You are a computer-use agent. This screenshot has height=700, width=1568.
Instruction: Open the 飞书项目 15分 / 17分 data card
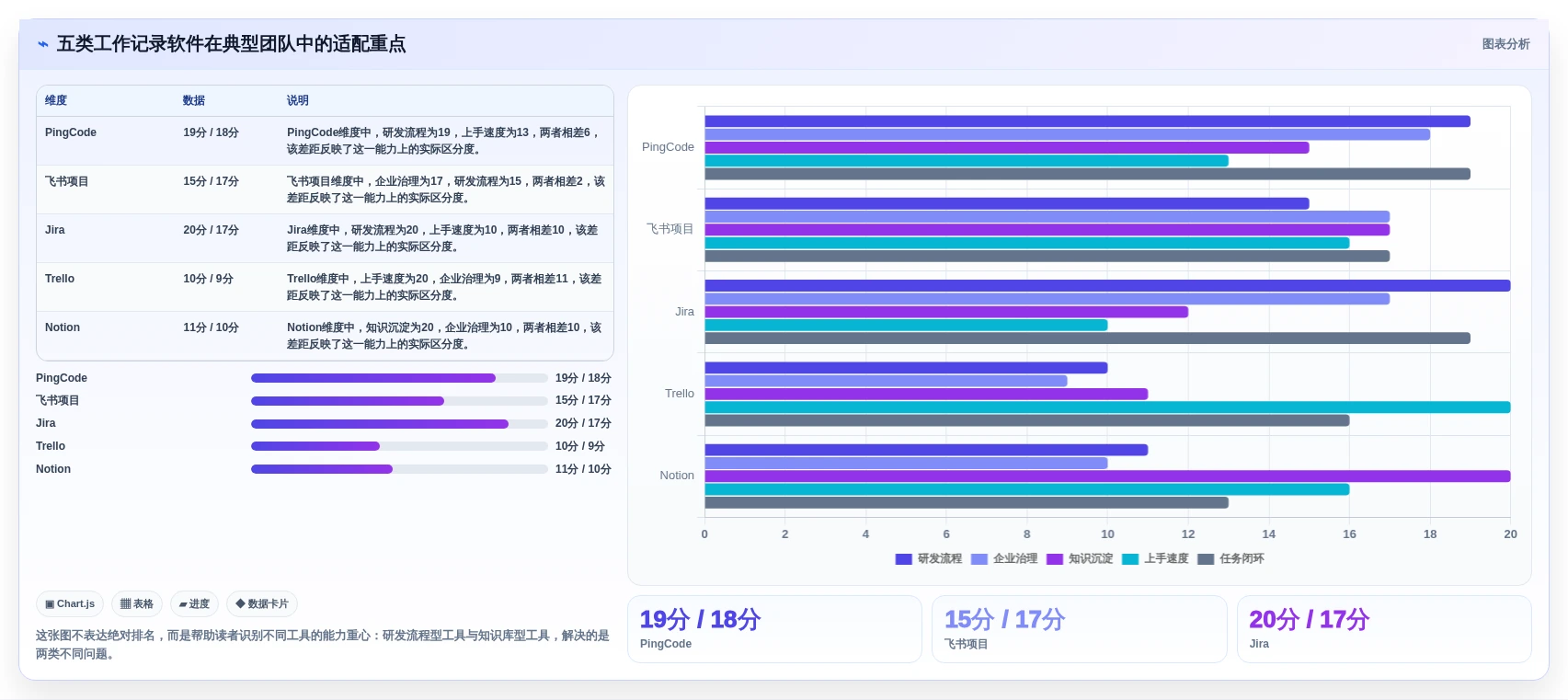point(1080,629)
